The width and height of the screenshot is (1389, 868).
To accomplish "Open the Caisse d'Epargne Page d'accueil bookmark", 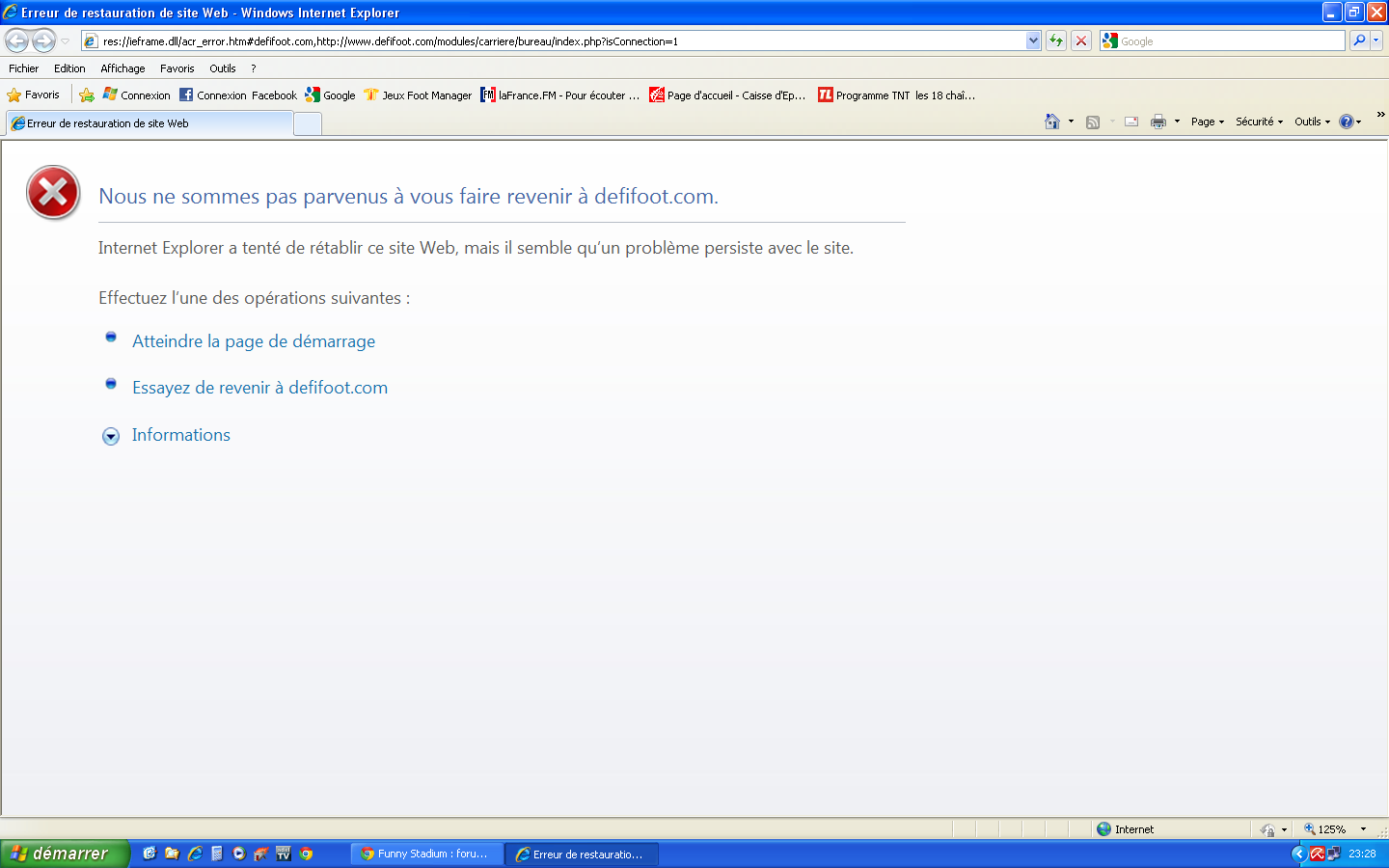I will (727, 95).
